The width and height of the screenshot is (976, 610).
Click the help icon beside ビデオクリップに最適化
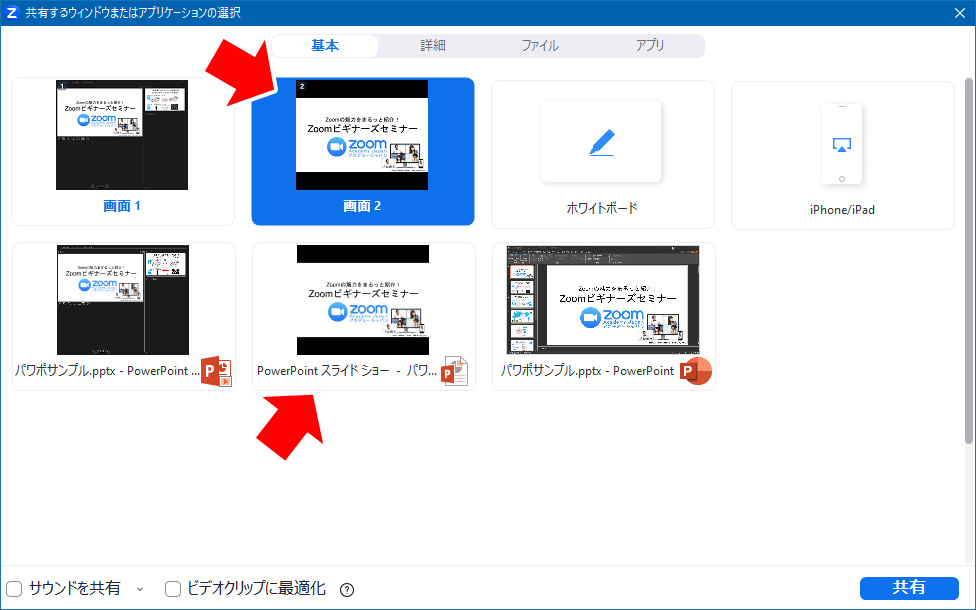(x=347, y=589)
